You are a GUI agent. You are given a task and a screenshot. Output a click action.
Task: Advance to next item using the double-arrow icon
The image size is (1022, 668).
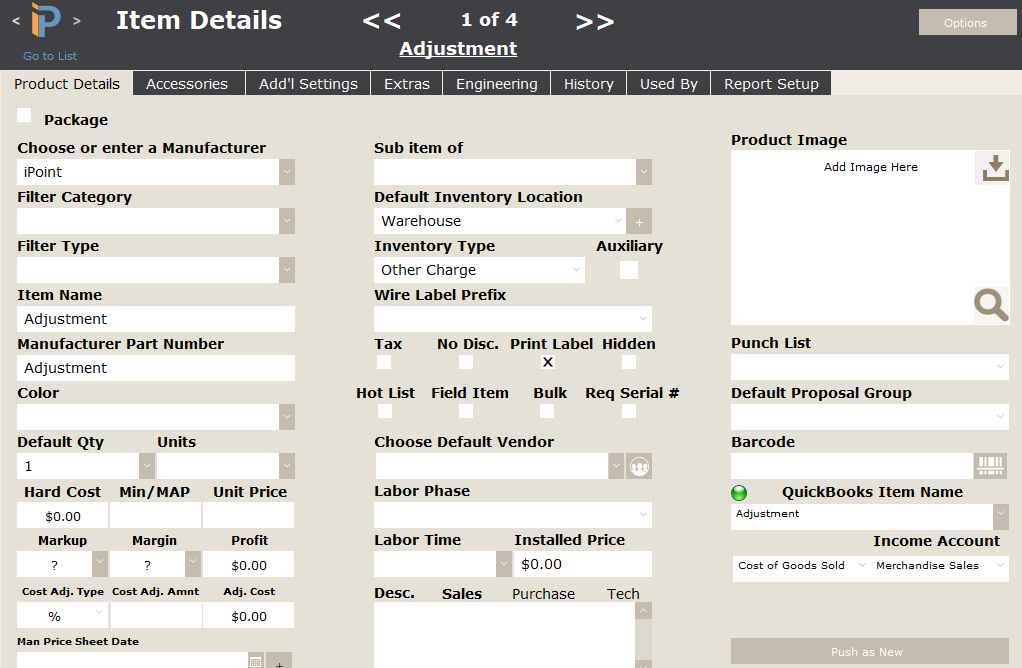[x=594, y=21]
